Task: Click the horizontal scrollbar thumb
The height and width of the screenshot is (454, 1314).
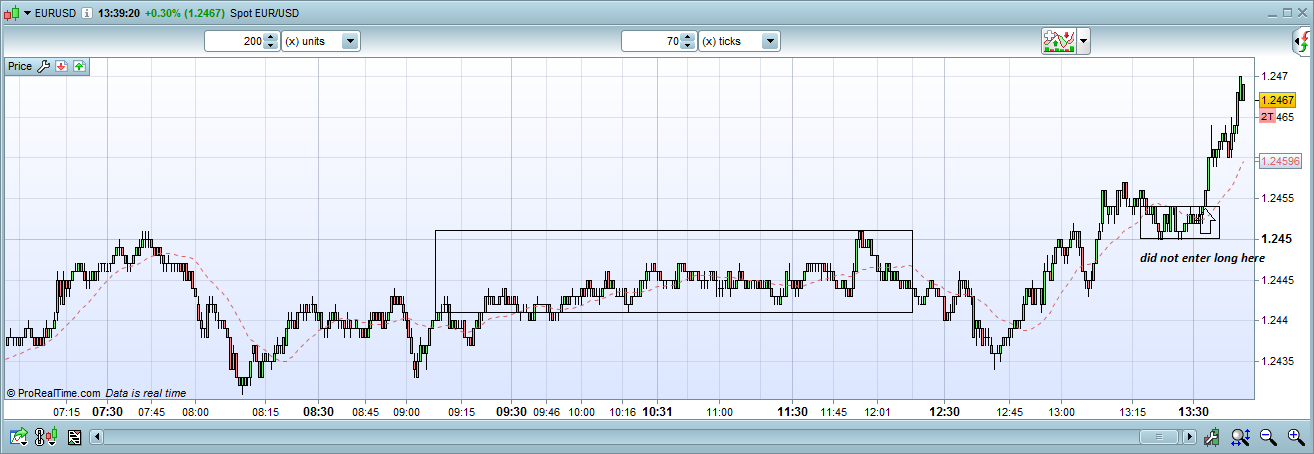Action: (1160, 437)
